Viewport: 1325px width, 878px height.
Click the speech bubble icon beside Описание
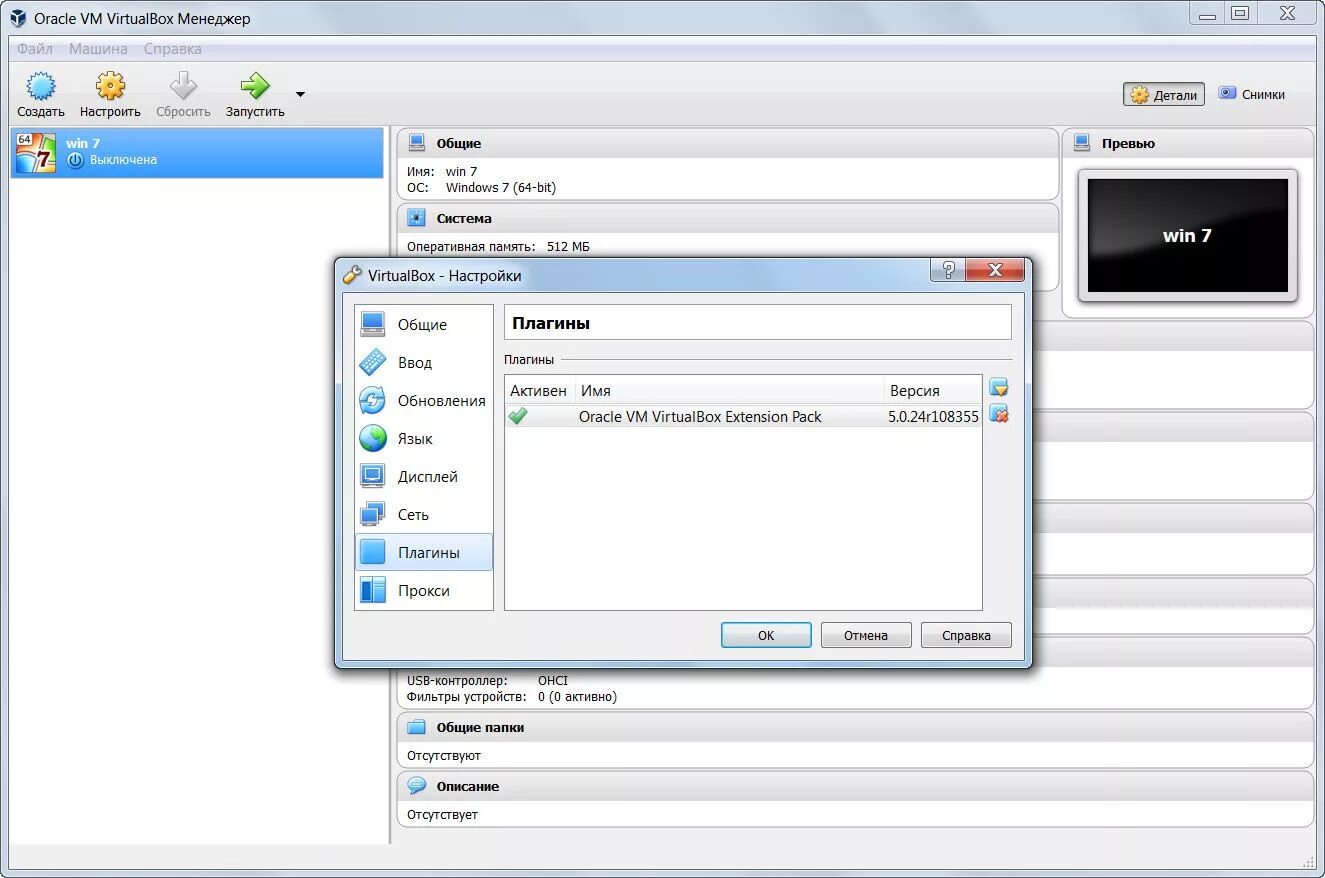pos(417,786)
